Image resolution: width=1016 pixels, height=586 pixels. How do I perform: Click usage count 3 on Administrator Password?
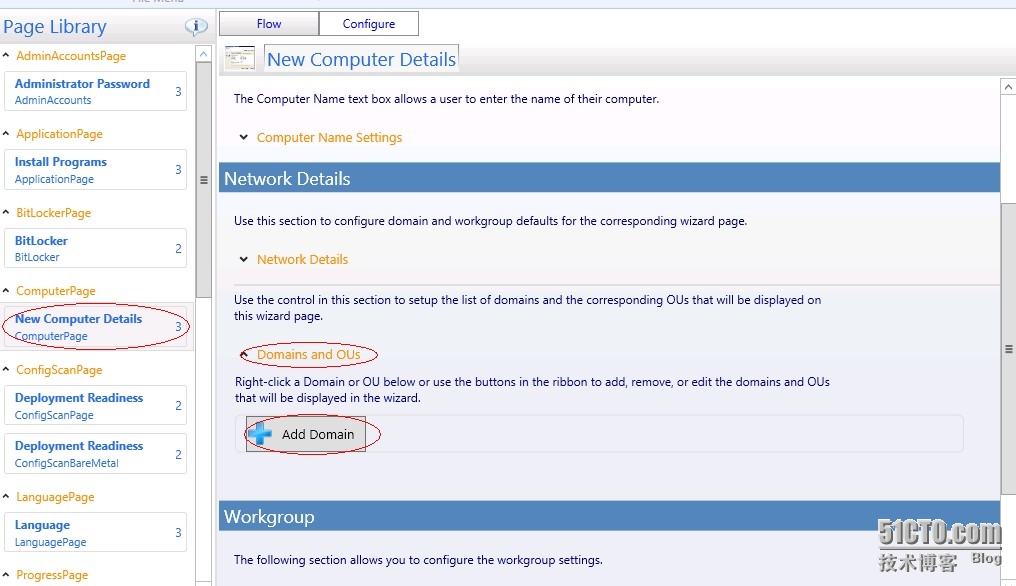(x=178, y=91)
